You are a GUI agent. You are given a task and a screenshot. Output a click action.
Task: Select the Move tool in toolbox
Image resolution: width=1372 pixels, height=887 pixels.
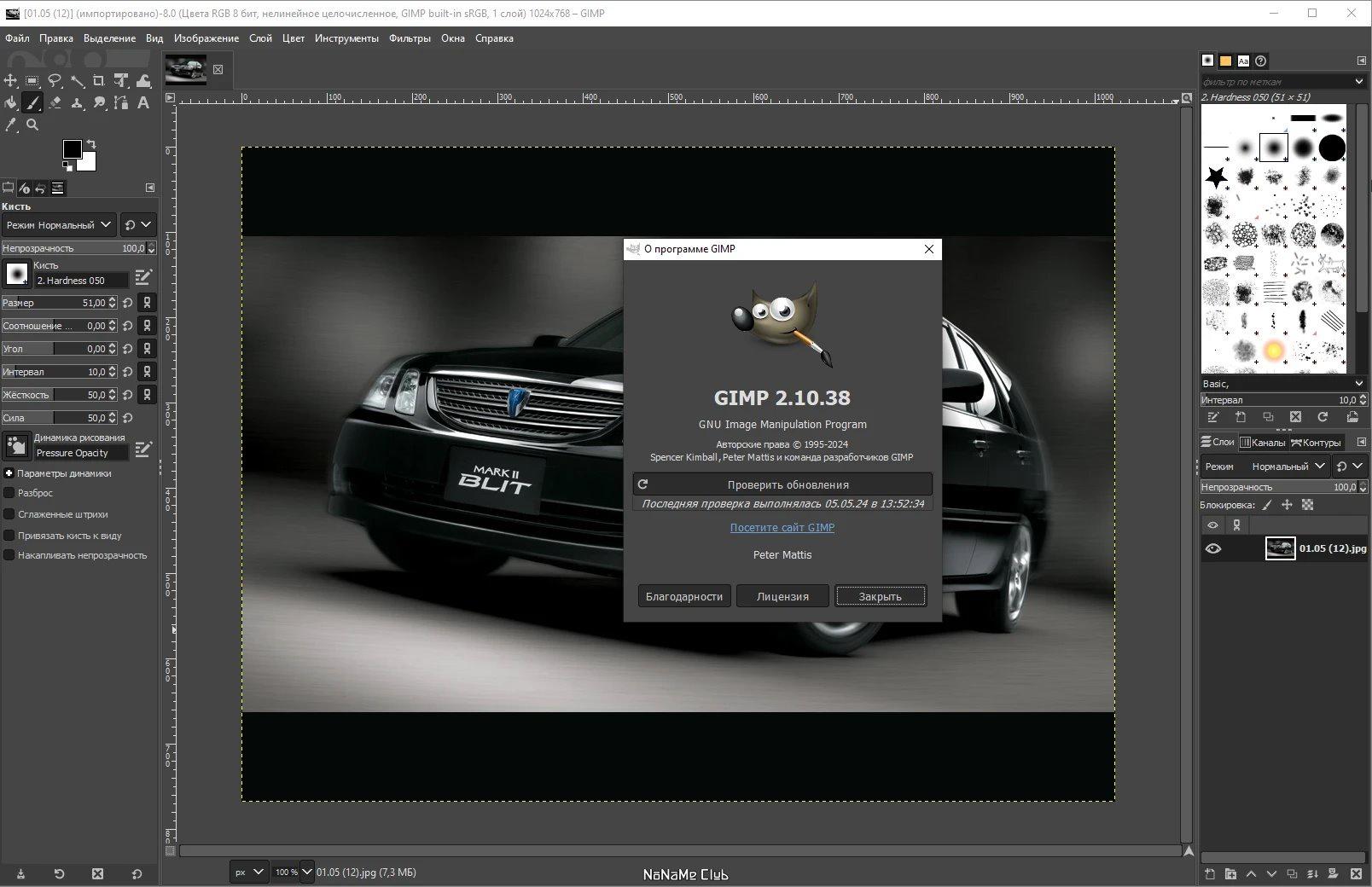(x=10, y=81)
